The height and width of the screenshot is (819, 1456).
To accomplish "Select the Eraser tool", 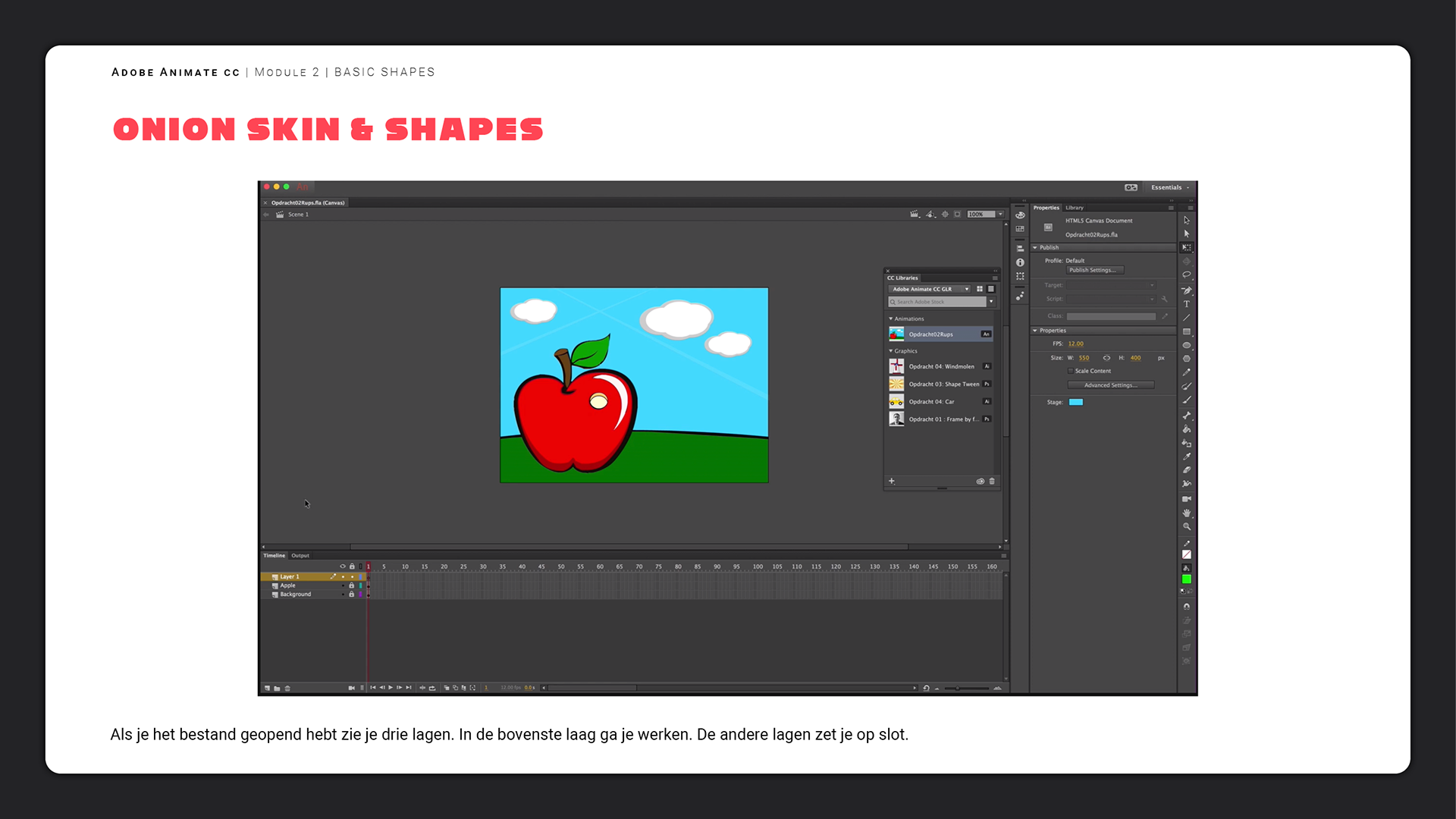I will pos(1187,470).
